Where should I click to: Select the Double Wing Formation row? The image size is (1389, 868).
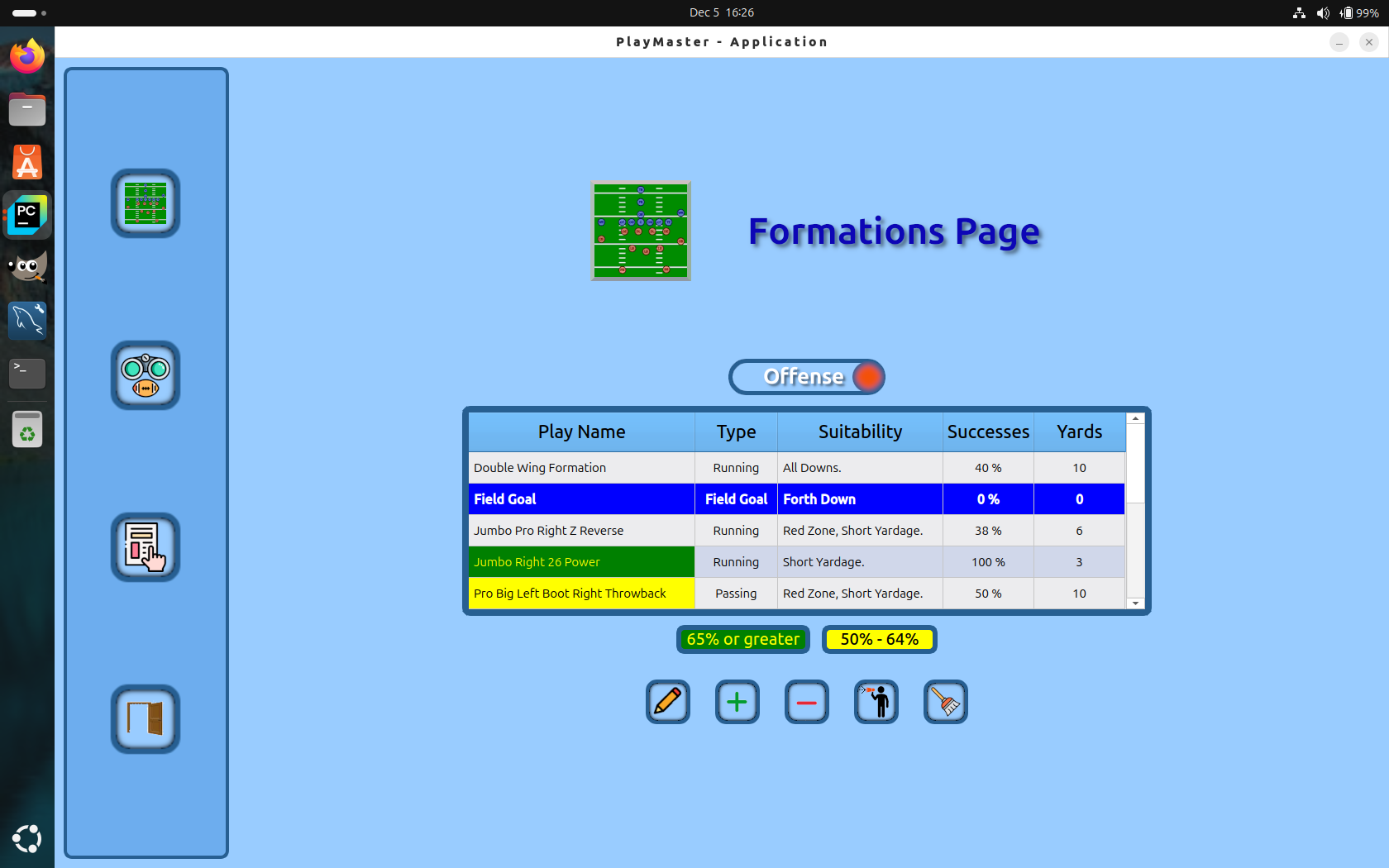click(581, 468)
